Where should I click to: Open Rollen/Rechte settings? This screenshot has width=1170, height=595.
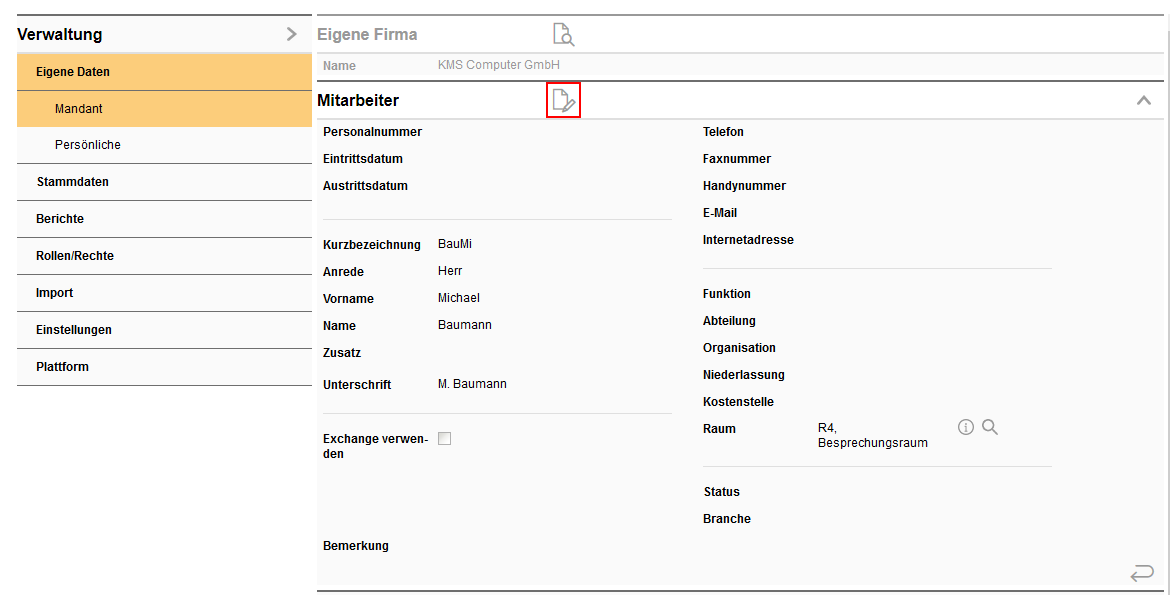click(x=75, y=256)
